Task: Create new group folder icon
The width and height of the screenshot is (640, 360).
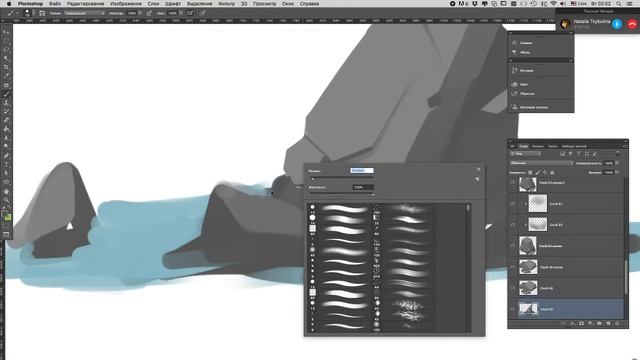Action: [599, 323]
